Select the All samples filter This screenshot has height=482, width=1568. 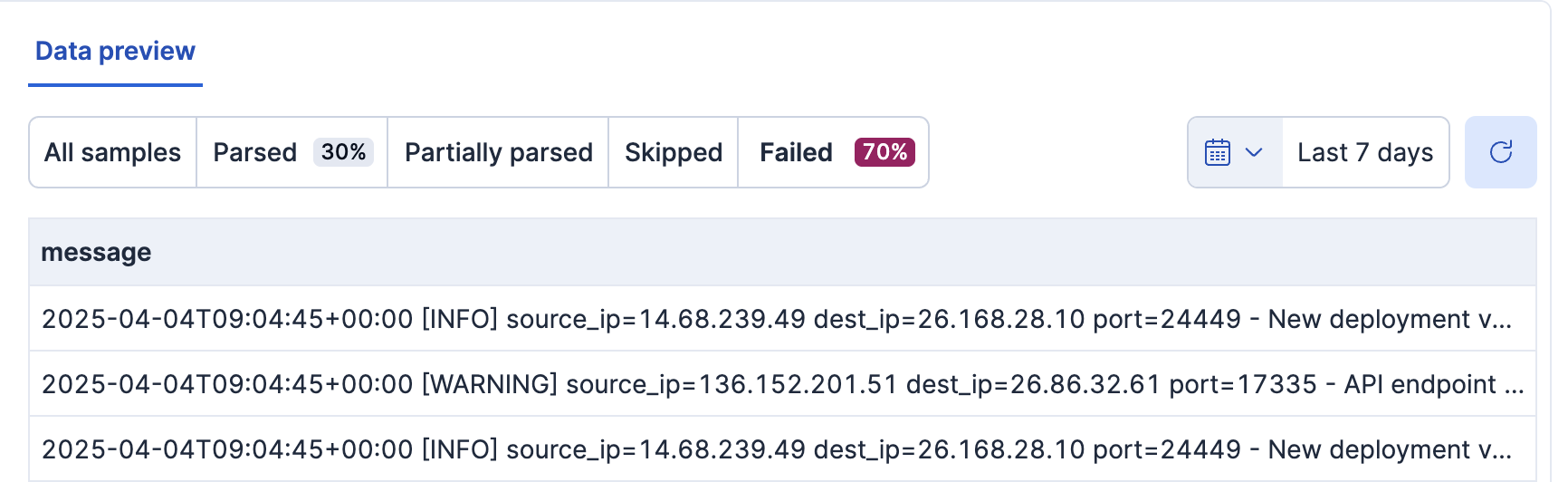(112, 152)
